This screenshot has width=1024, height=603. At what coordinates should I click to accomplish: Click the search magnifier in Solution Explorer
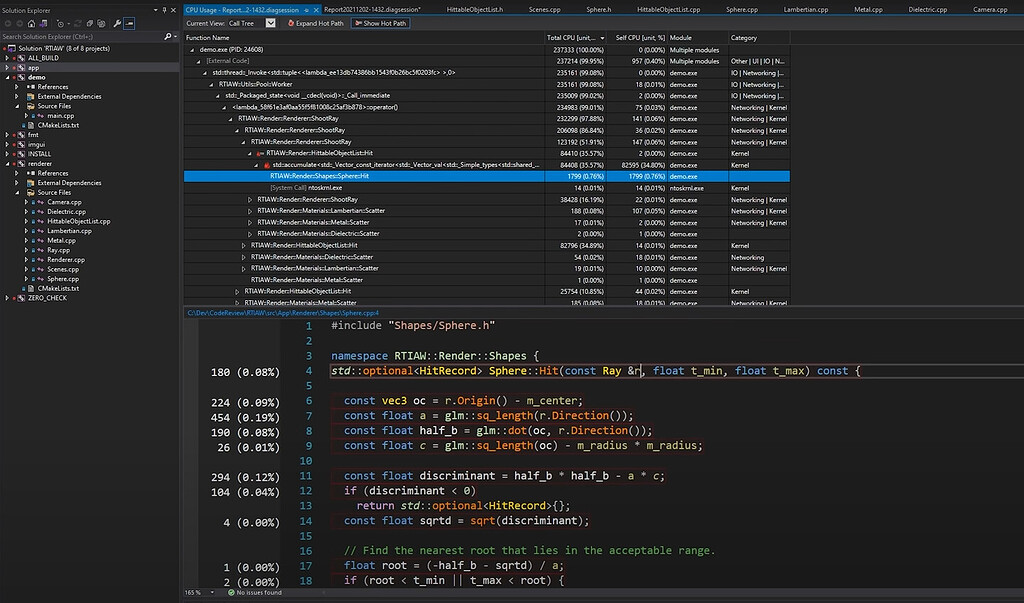pyautogui.click(x=168, y=36)
